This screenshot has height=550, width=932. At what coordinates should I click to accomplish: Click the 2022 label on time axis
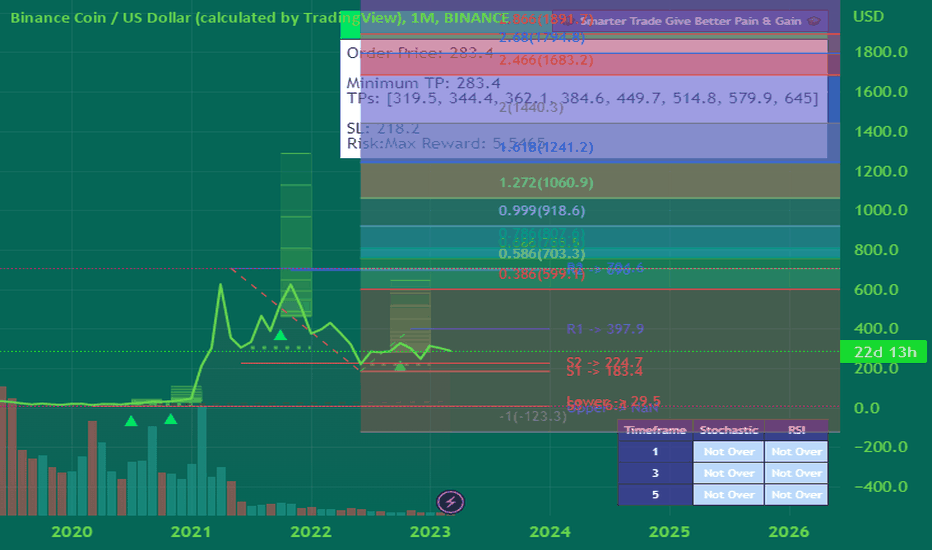(311, 532)
